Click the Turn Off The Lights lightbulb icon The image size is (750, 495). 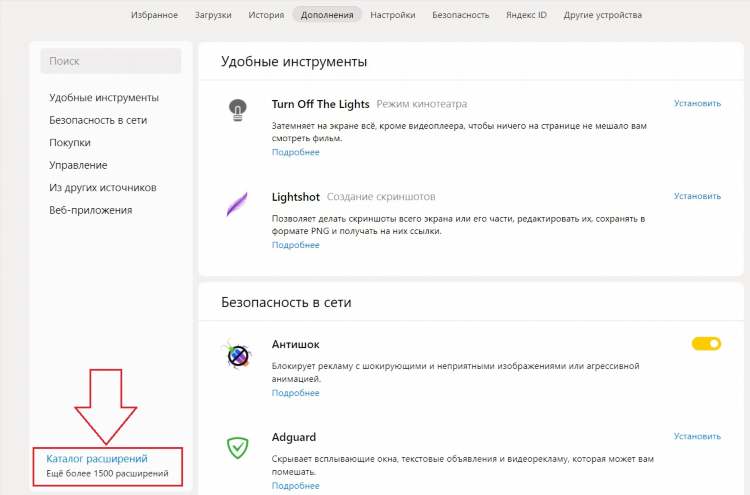click(238, 110)
